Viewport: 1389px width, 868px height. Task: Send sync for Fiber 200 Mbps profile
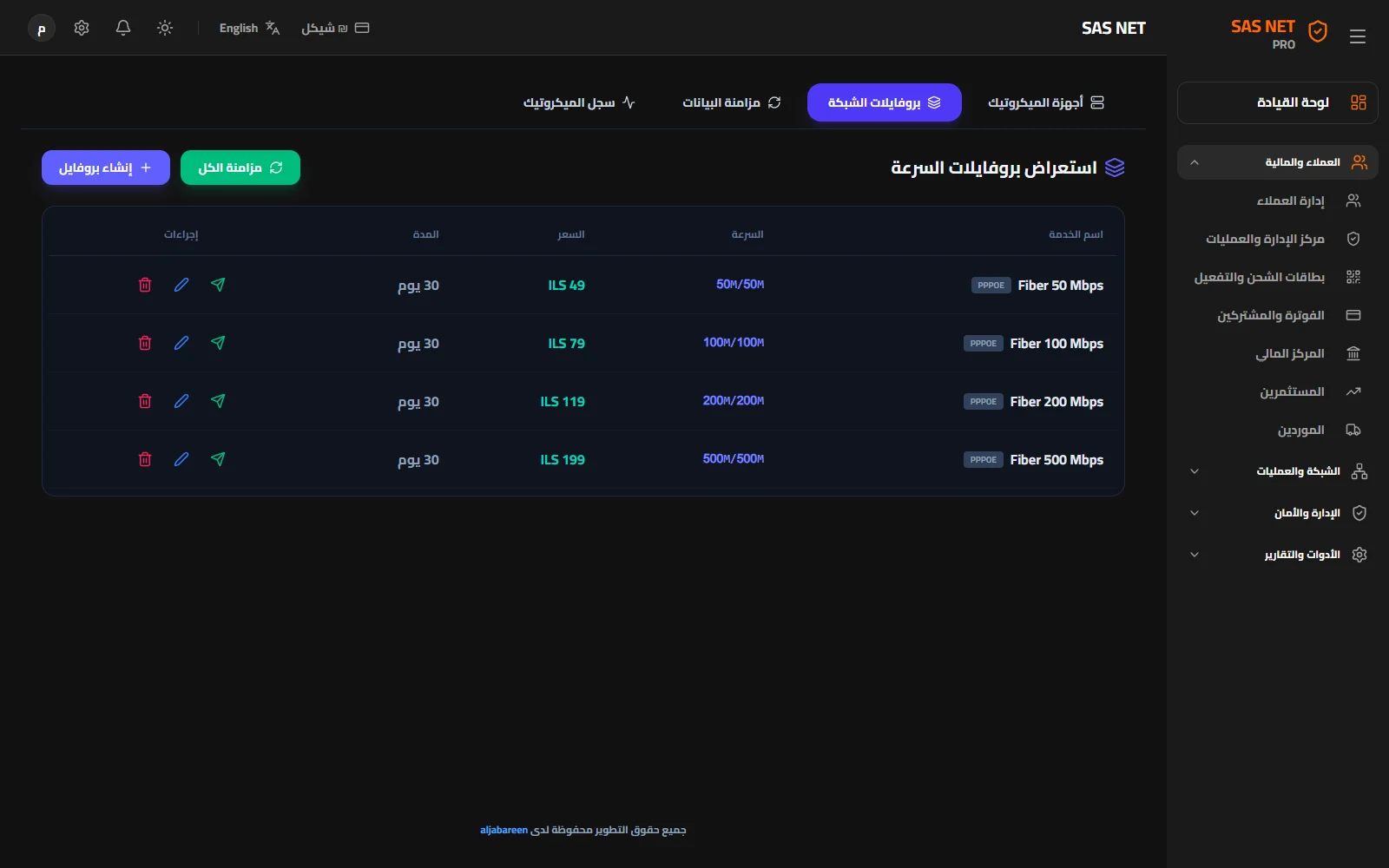tap(218, 401)
